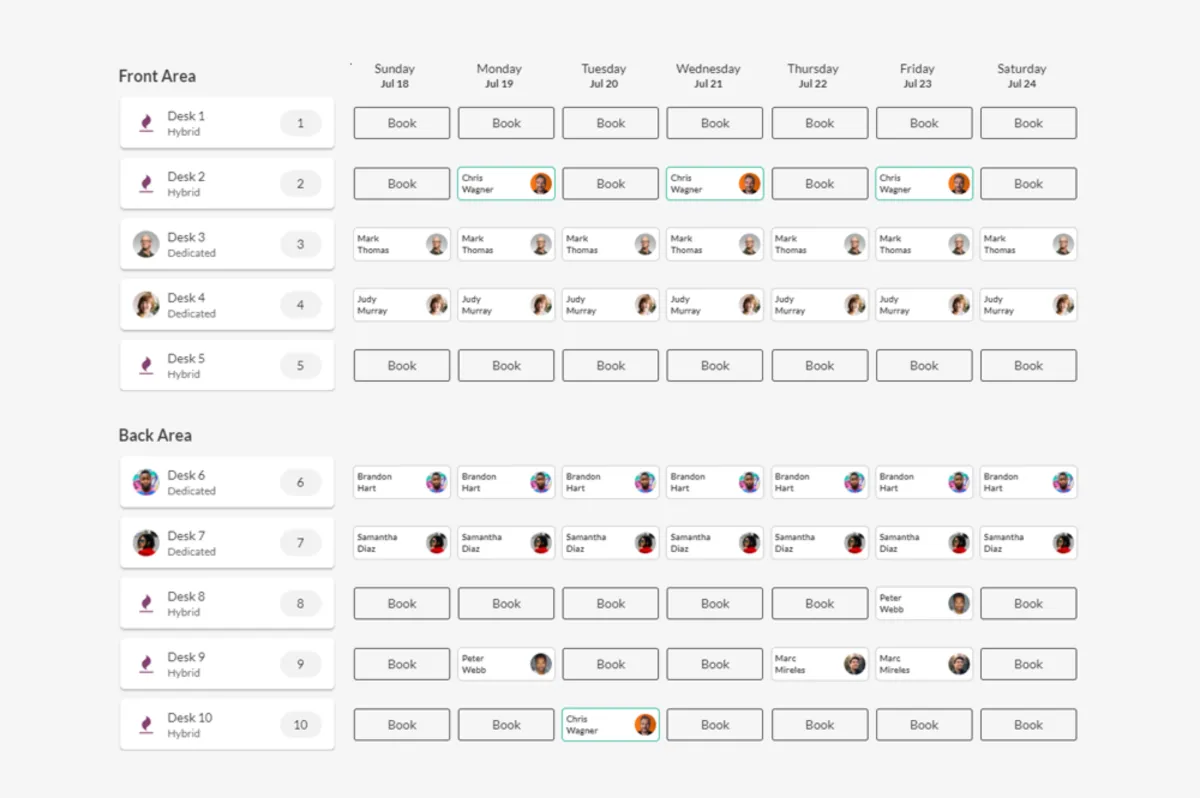Click the Desk 1 hybrid desk icon
The height and width of the screenshot is (798, 1200).
(x=146, y=123)
